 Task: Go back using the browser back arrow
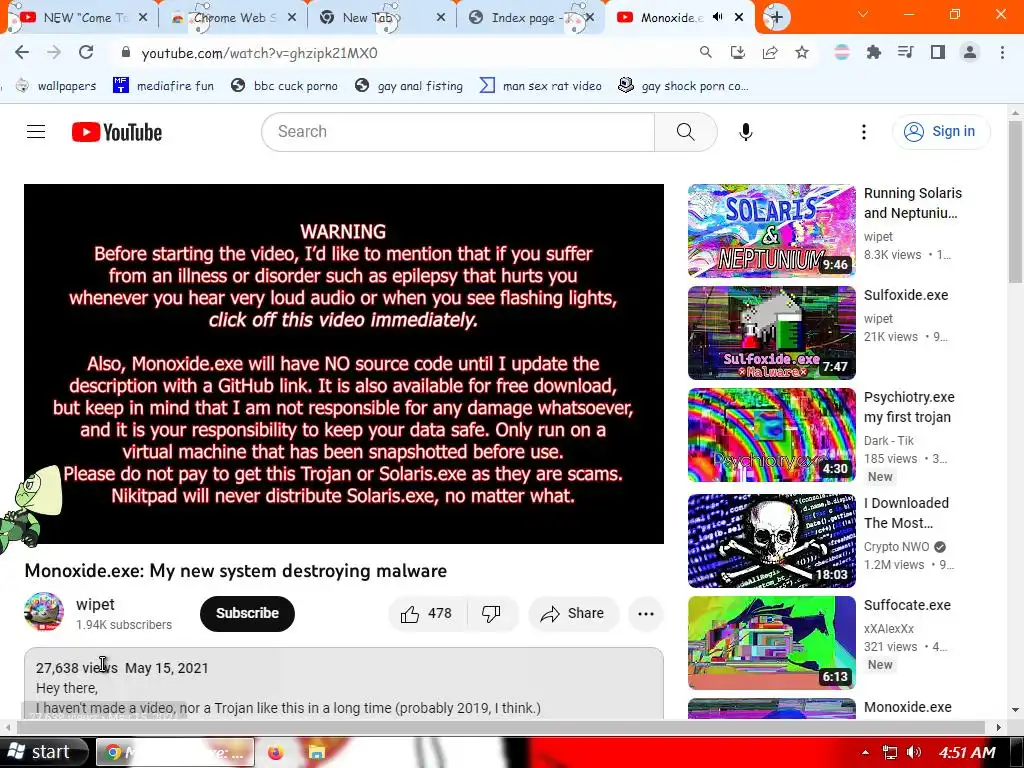[x=22, y=53]
